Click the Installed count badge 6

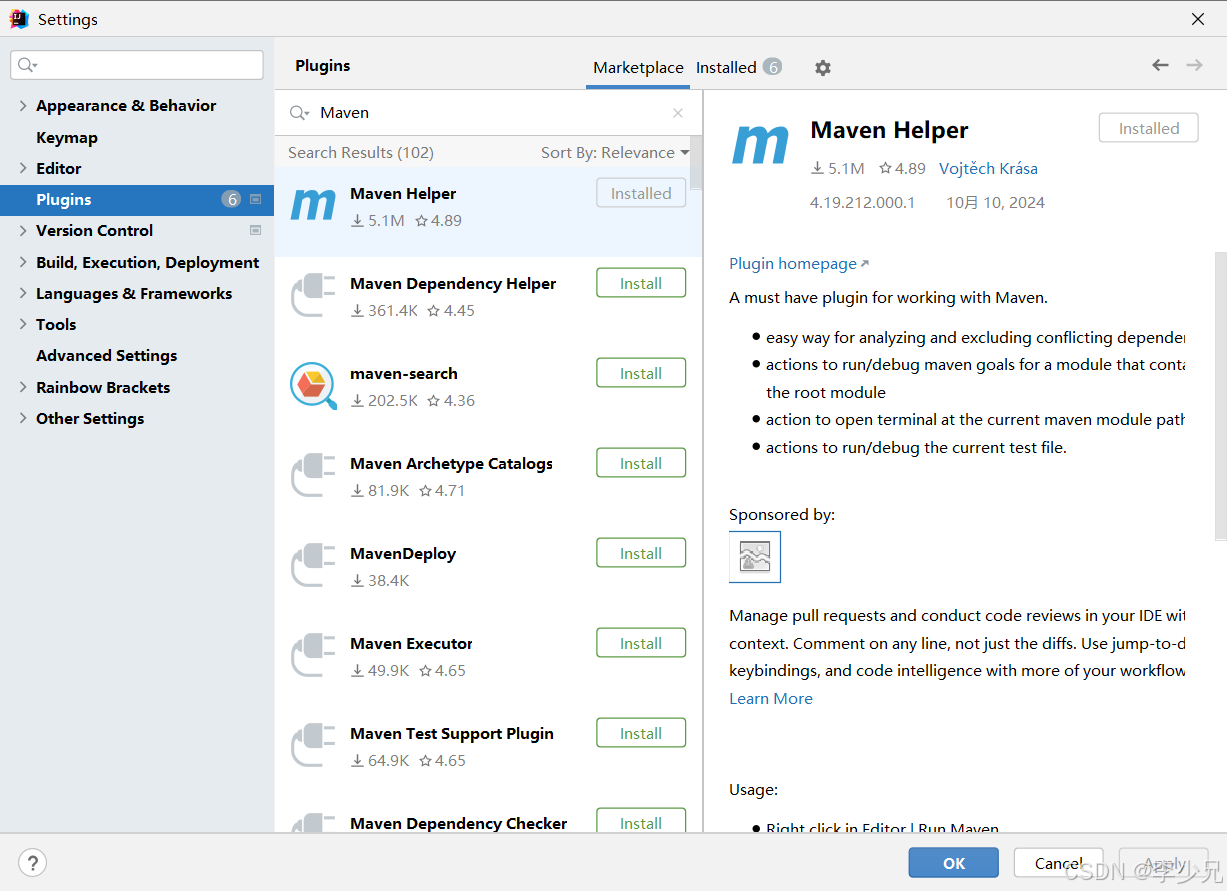772,67
